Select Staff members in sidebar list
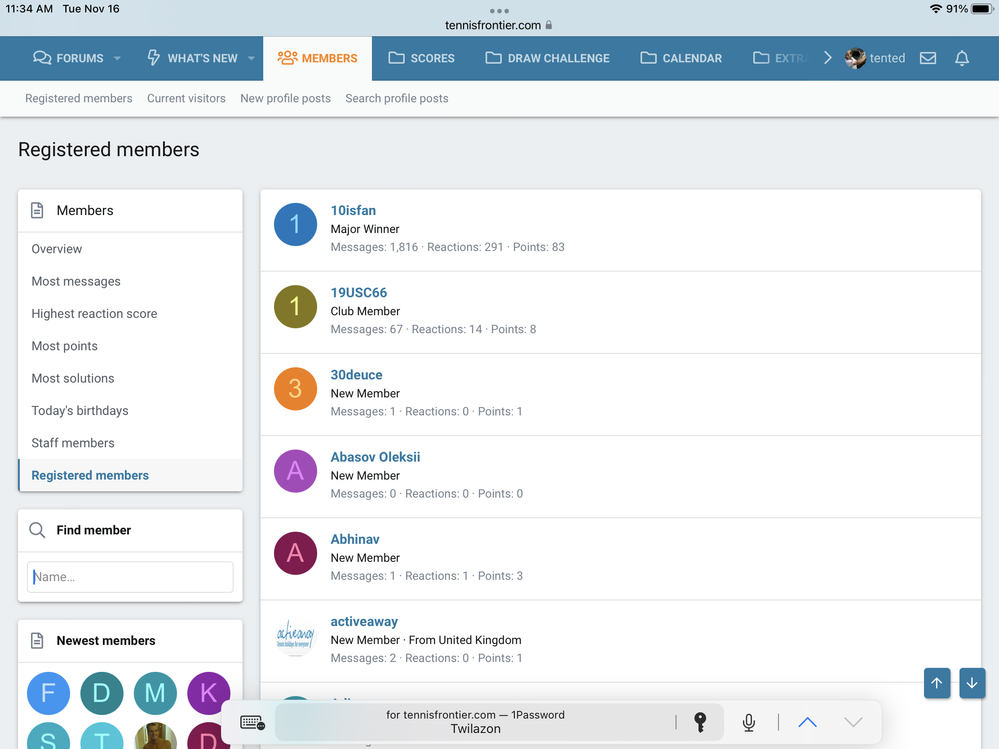The image size is (999, 749). (73, 443)
